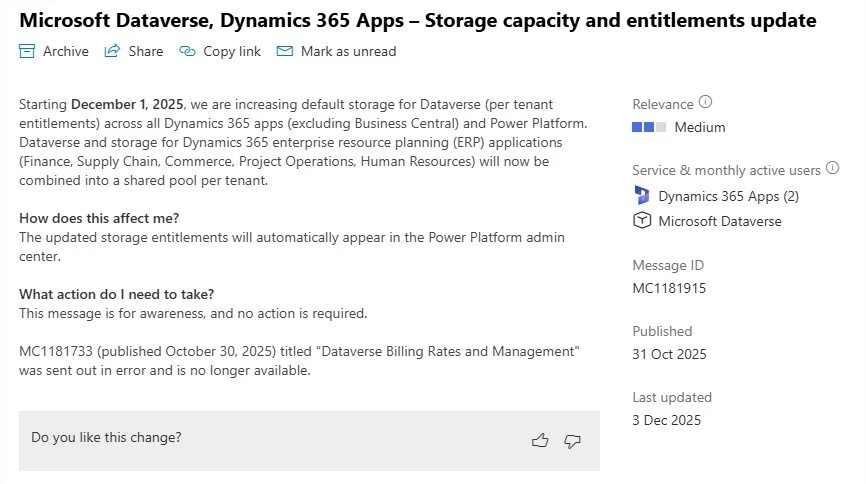Image resolution: width=866 pixels, height=484 pixels.
Task: Open the Microsoft Dataverse service entry
Action: point(719,221)
